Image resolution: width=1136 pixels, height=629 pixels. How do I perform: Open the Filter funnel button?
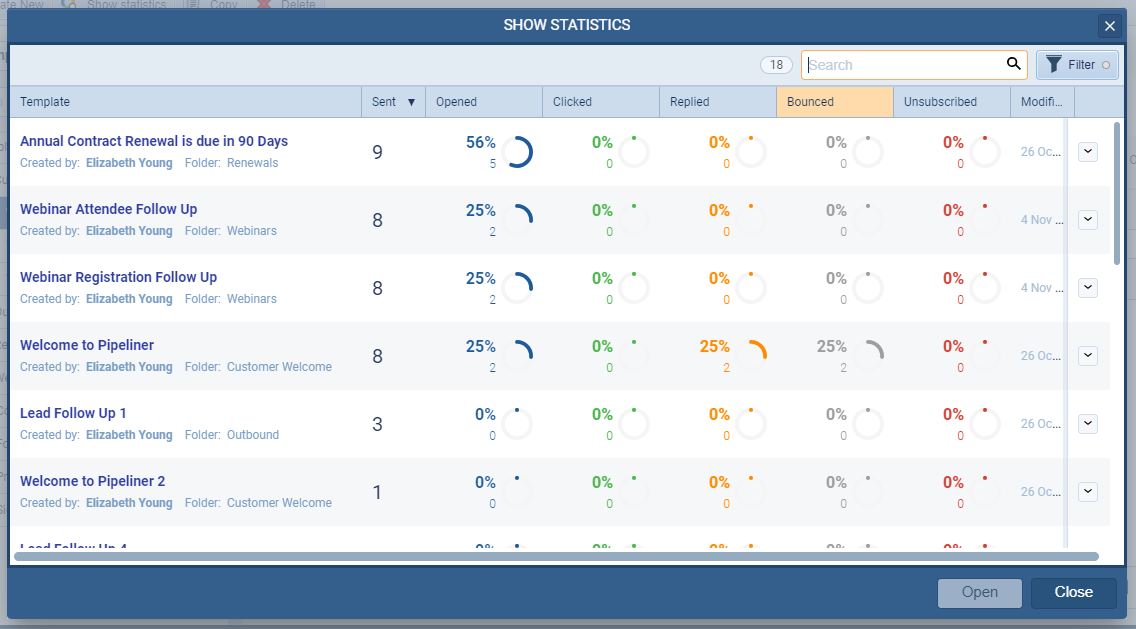pos(1076,65)
